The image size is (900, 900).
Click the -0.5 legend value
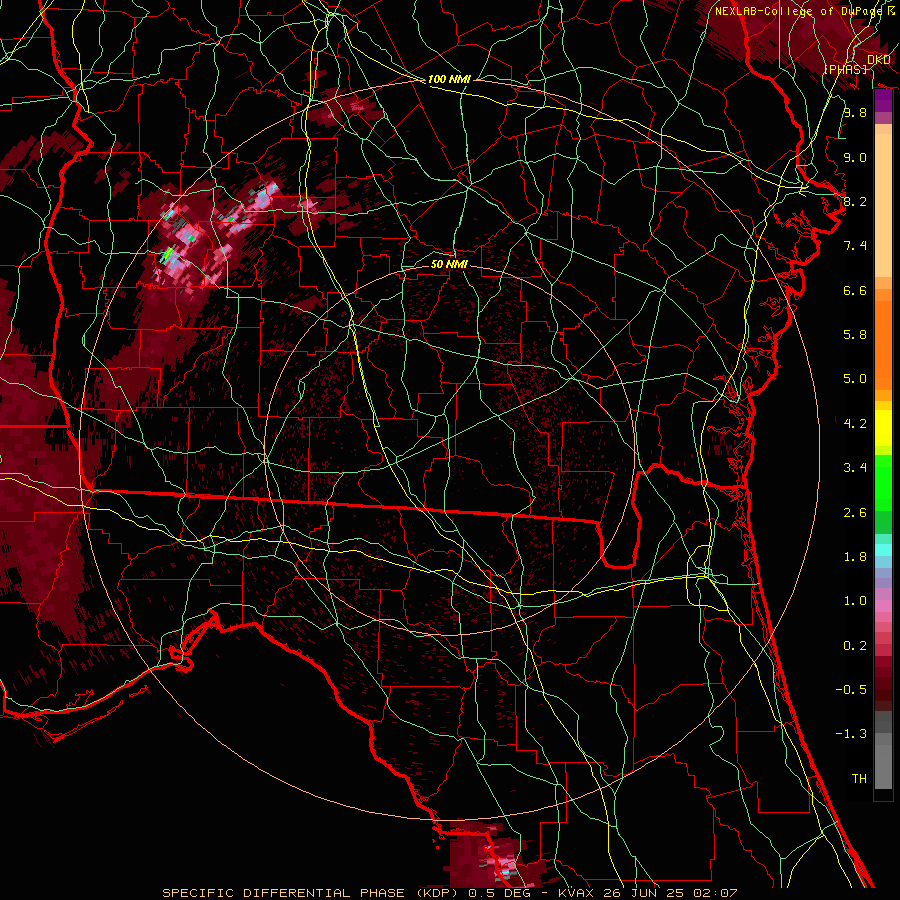point(851,689)
